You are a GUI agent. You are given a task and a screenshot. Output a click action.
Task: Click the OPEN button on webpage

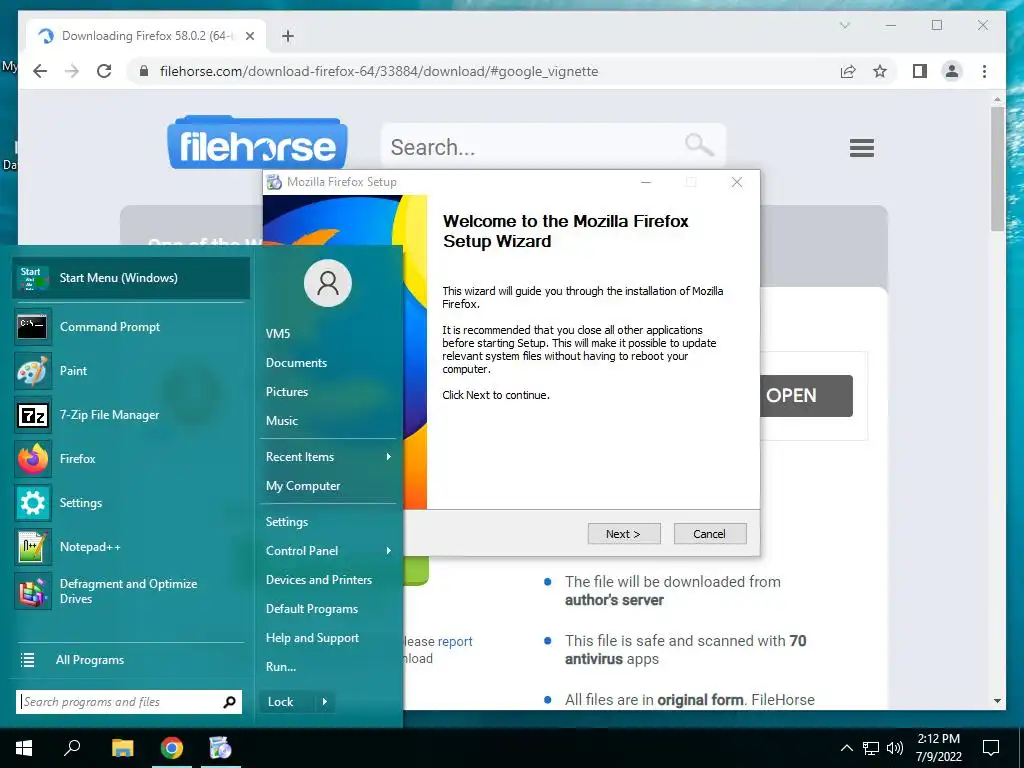[806, 396]
